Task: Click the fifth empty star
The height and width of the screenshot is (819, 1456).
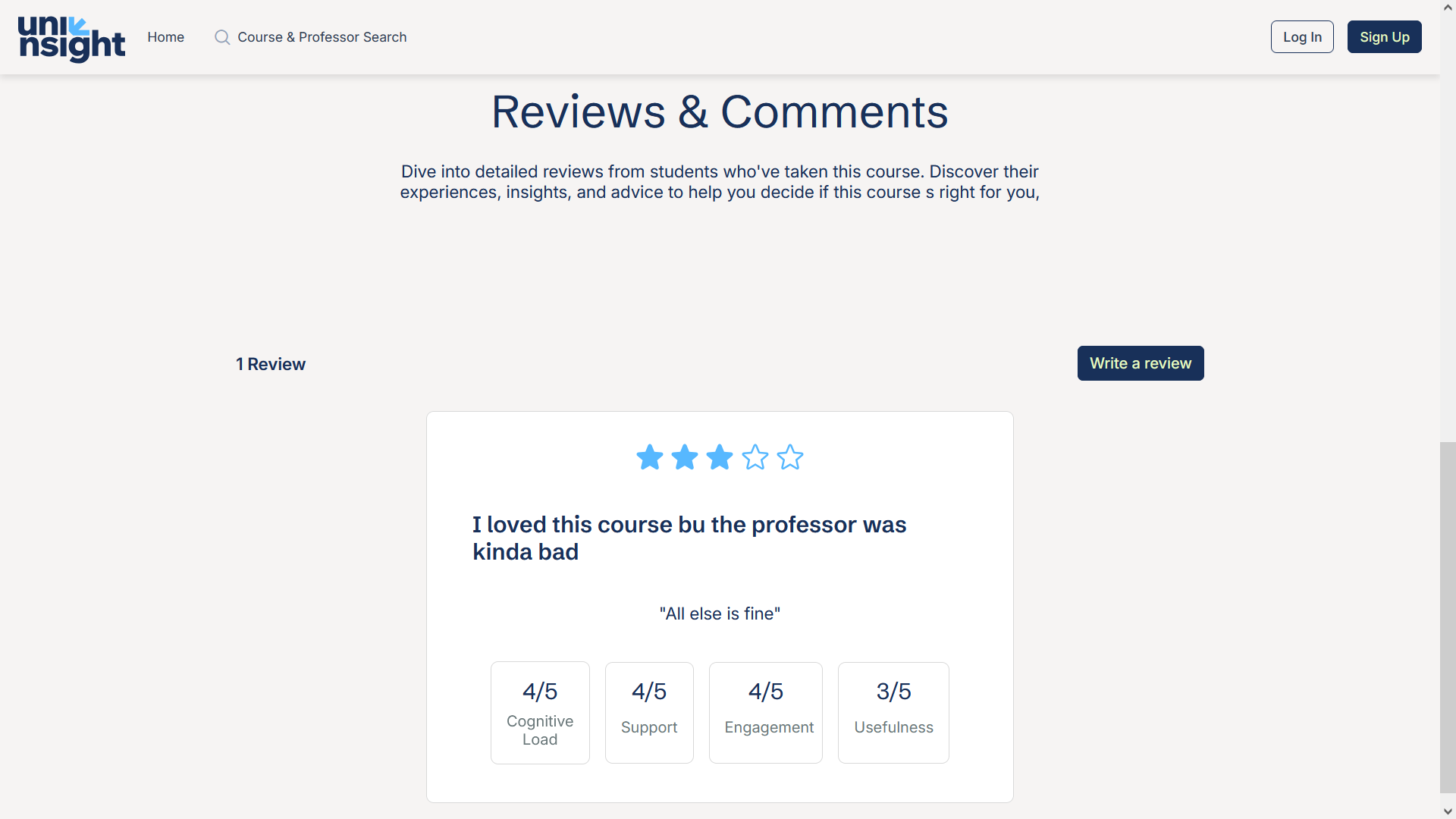Action: click(x=789, y=457)
